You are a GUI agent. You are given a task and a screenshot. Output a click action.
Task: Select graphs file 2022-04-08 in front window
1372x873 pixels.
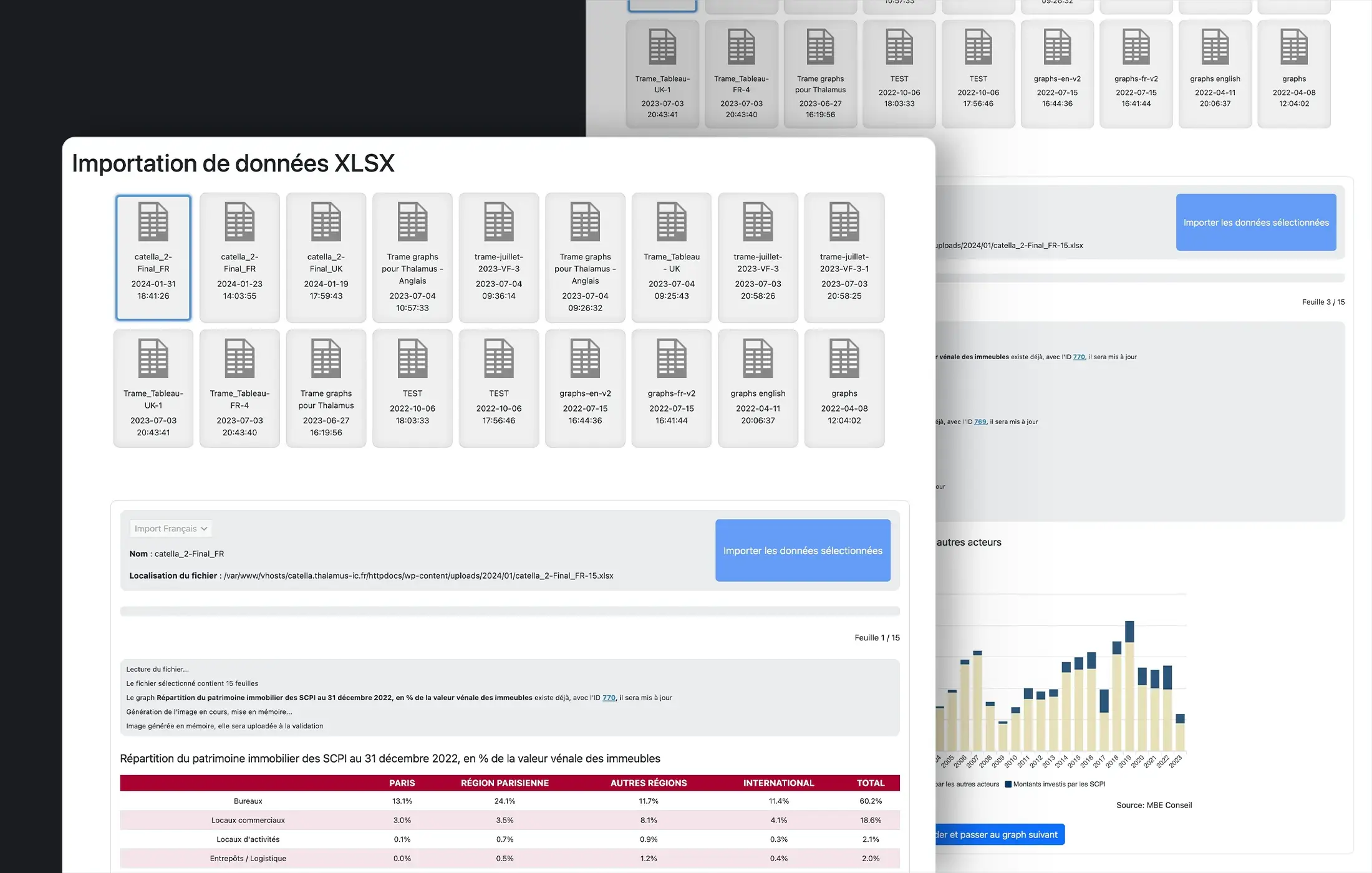844,388
